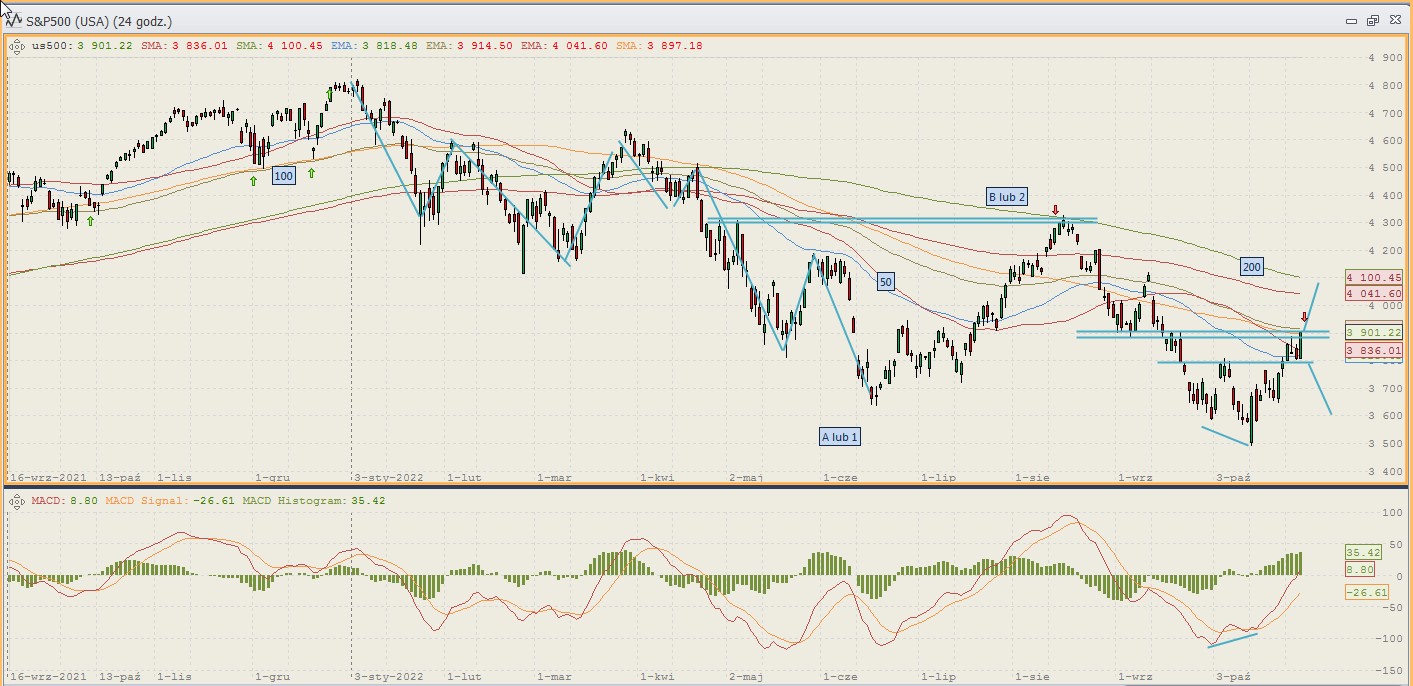Select the "B lub 2" text annotation
This screenshot has height=686, width=1413.
[1006, 197]
